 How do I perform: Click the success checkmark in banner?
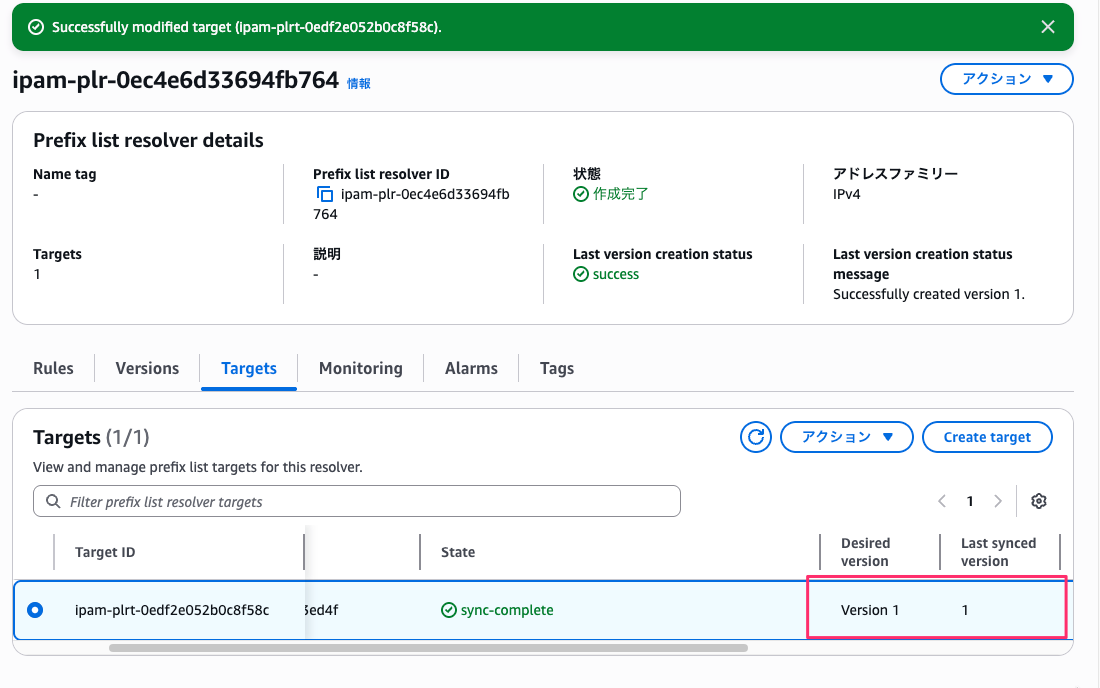(x=35, y=27)
